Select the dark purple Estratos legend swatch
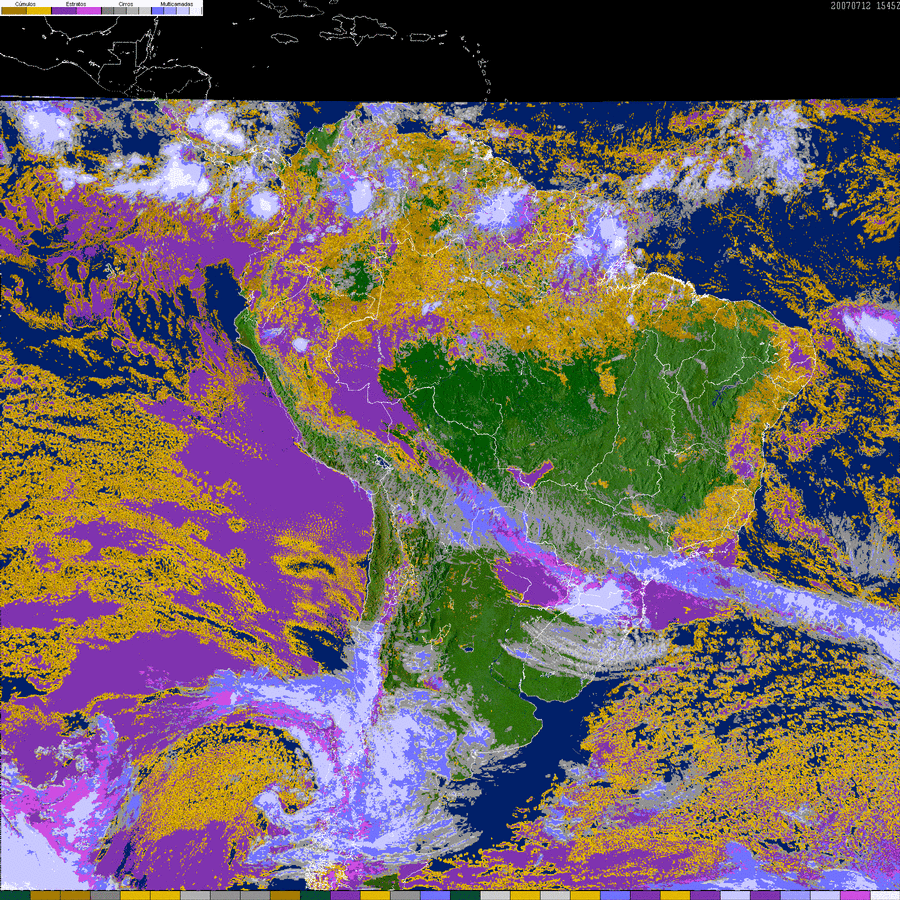The image size is (900, 900). coord(64,10)
